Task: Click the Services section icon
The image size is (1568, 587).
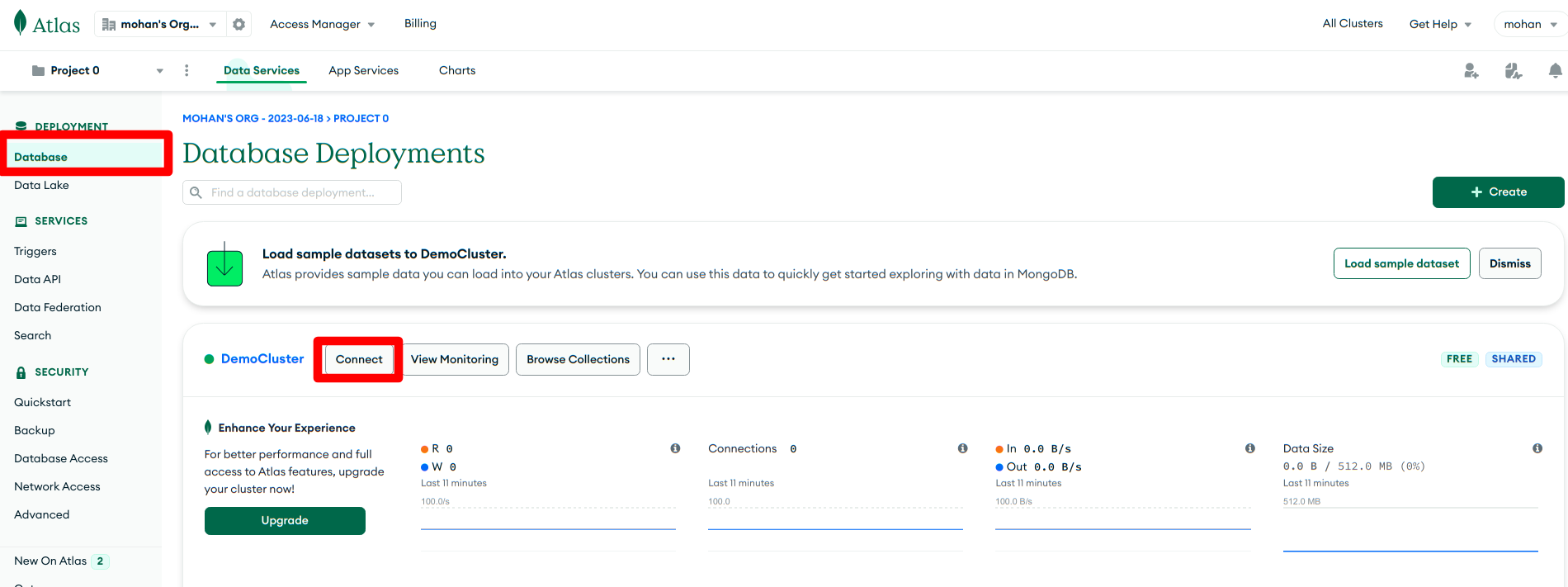Action: pyautogui.click(x=21, y=221)
